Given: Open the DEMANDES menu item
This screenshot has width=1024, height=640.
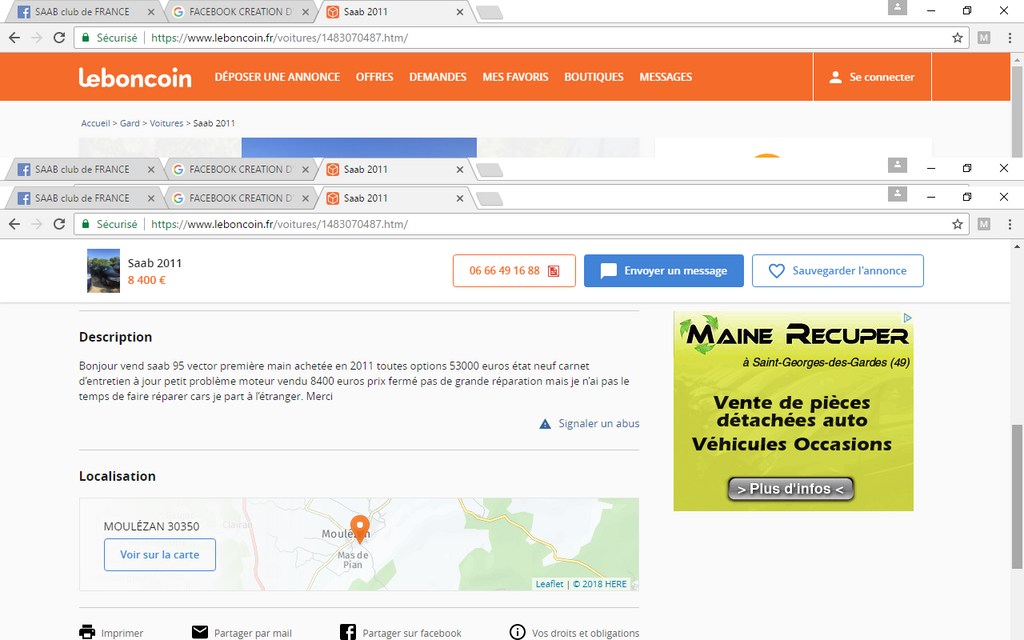Looking at the screenshot, I should [438, 77].
